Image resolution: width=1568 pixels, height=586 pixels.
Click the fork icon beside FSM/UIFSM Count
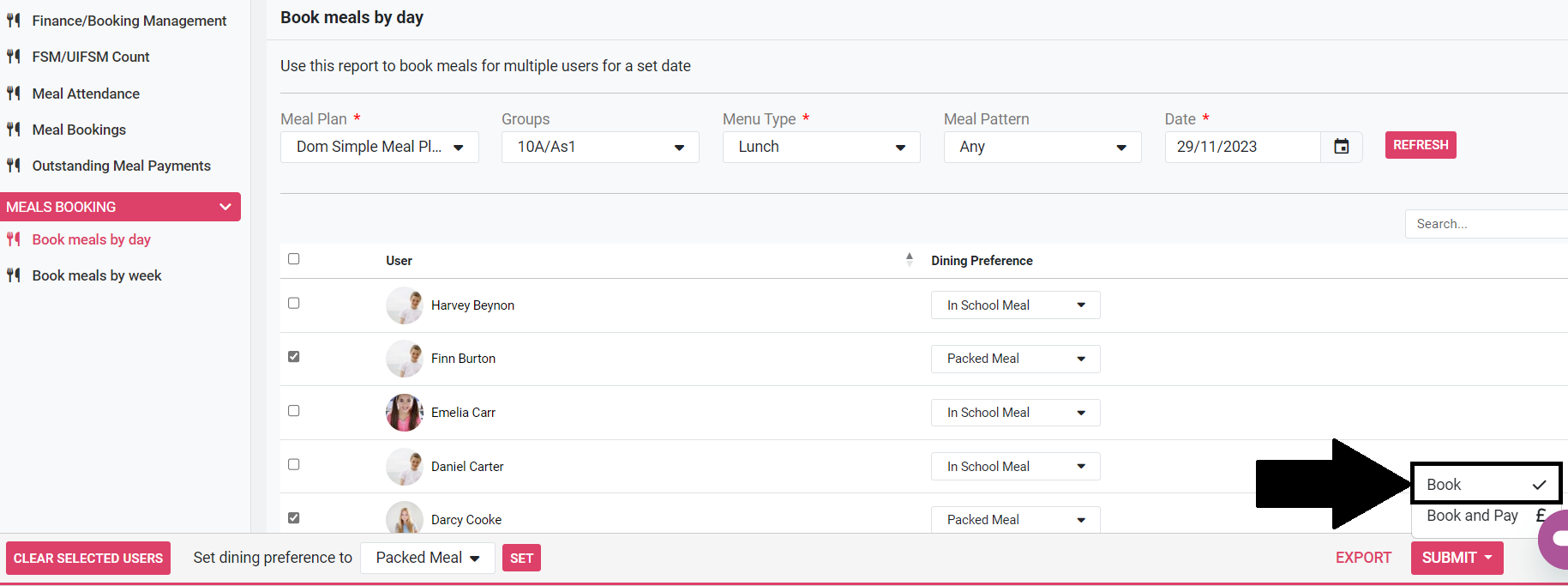coord(14,57)
